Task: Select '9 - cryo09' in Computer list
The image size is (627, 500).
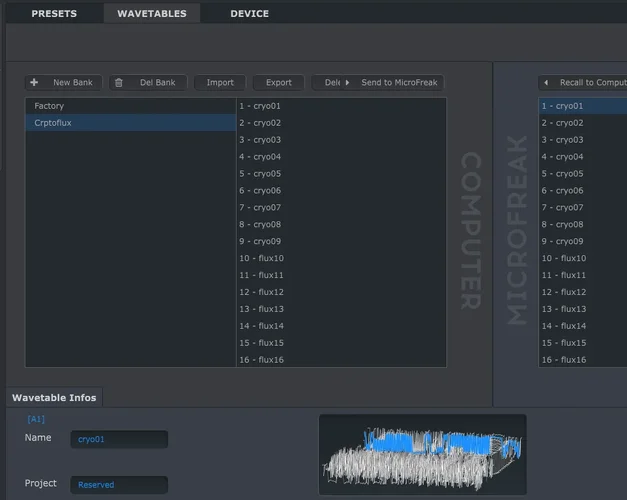Action: (341, 241)
